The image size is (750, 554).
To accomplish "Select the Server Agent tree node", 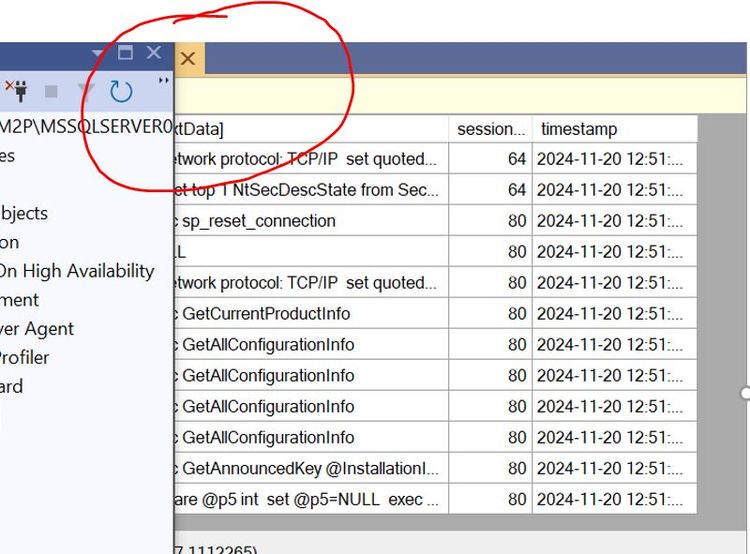I will 37,329.
